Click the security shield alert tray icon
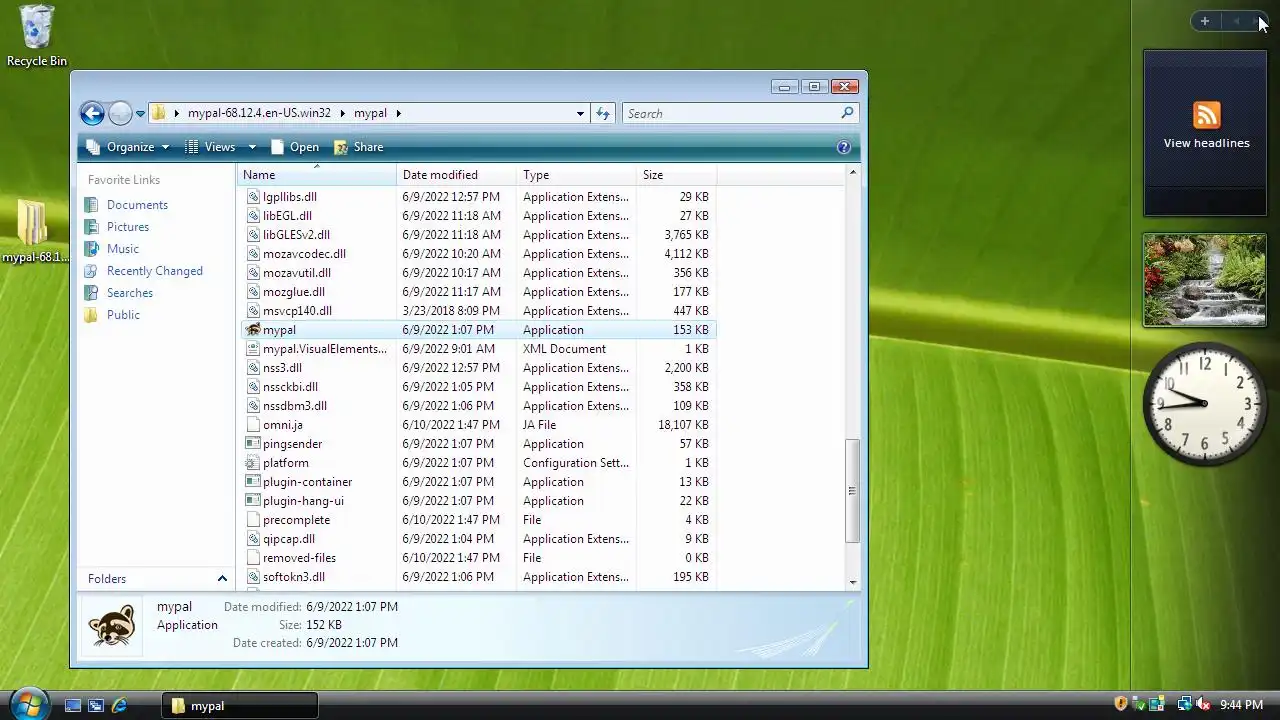The image size is (1280, 720). point(1121,704)
